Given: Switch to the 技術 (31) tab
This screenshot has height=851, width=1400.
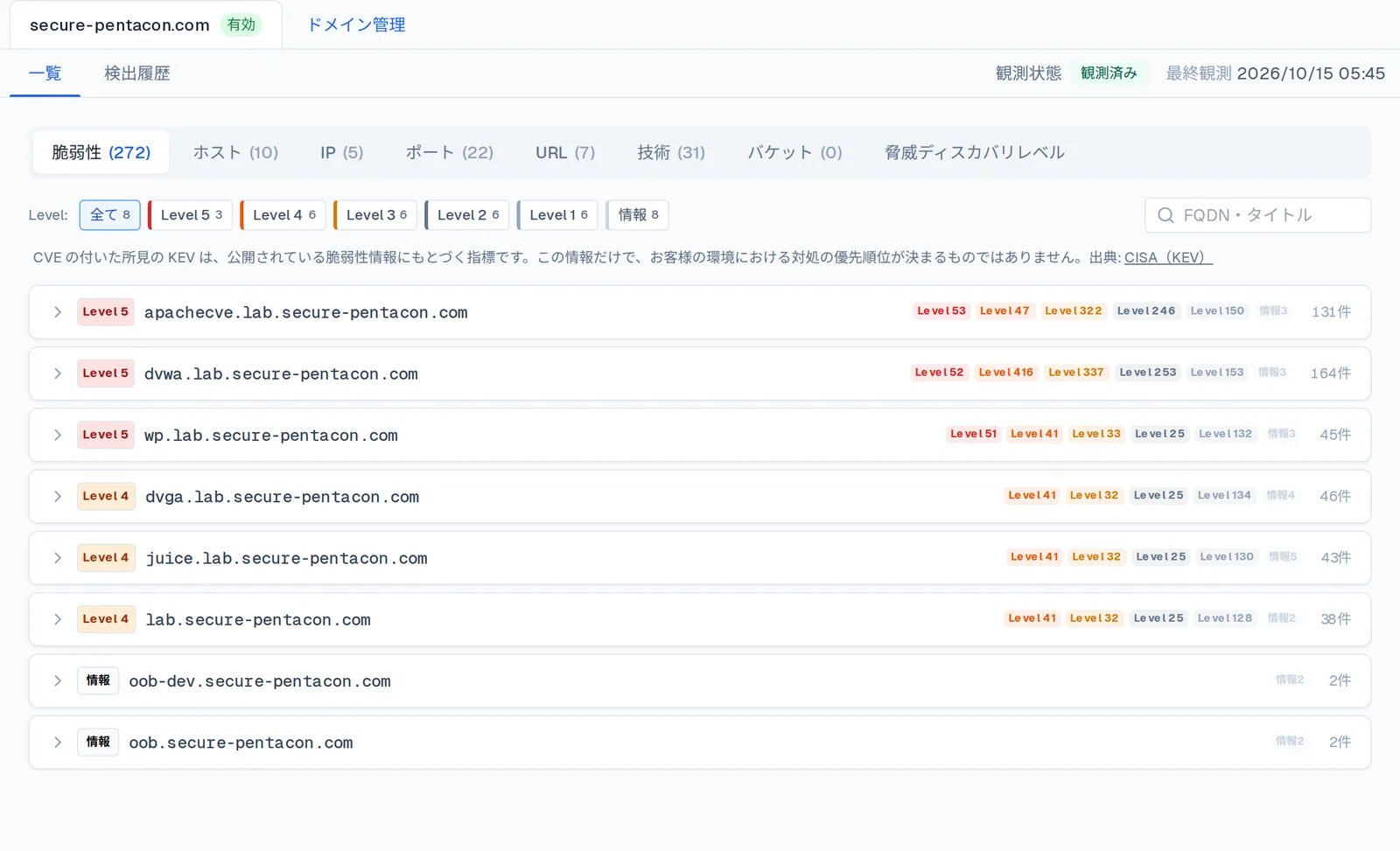Looking at the screenshot, I should click(671, 152).
